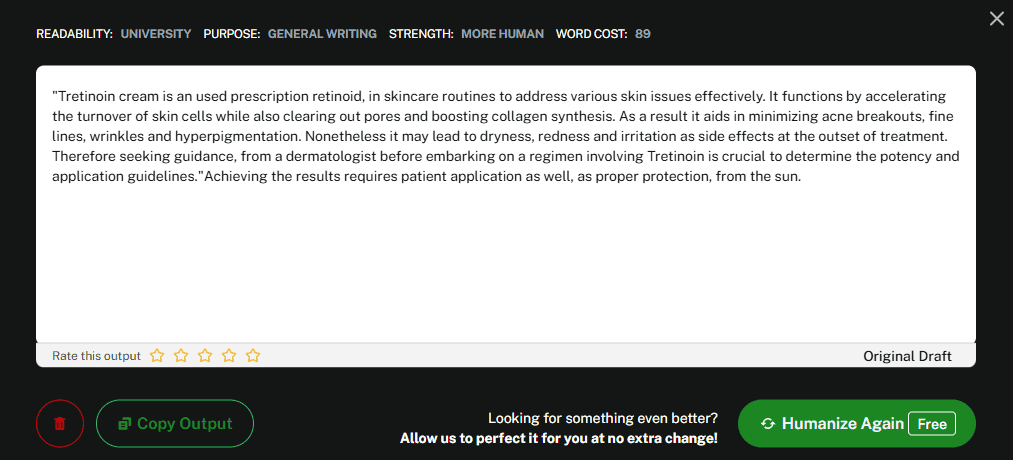1013x460 pixels.
Task: Choose the fifth star for top rating
Action: [253, 355]
